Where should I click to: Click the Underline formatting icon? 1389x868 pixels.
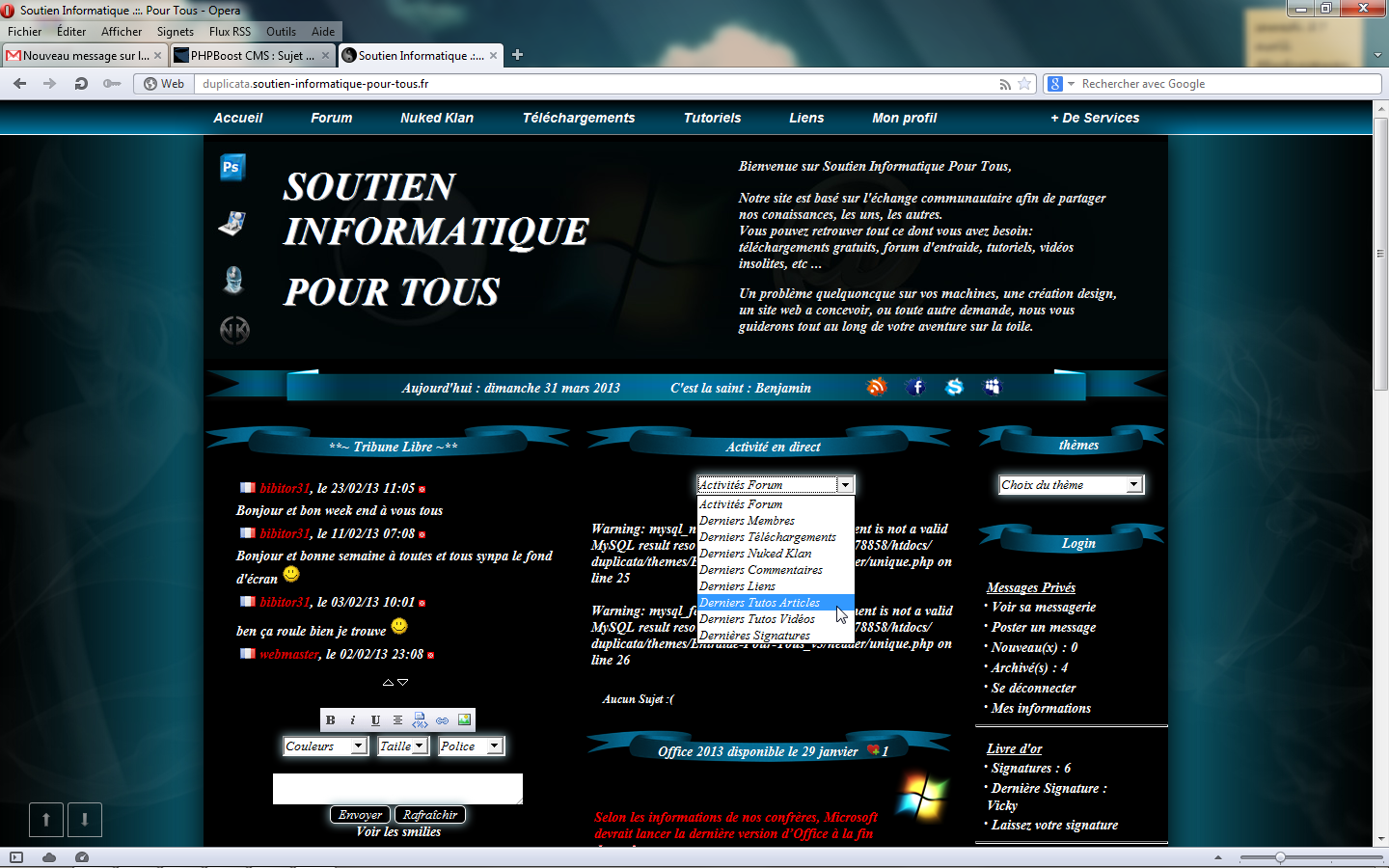pyautogui.click(x=375, y=720)
